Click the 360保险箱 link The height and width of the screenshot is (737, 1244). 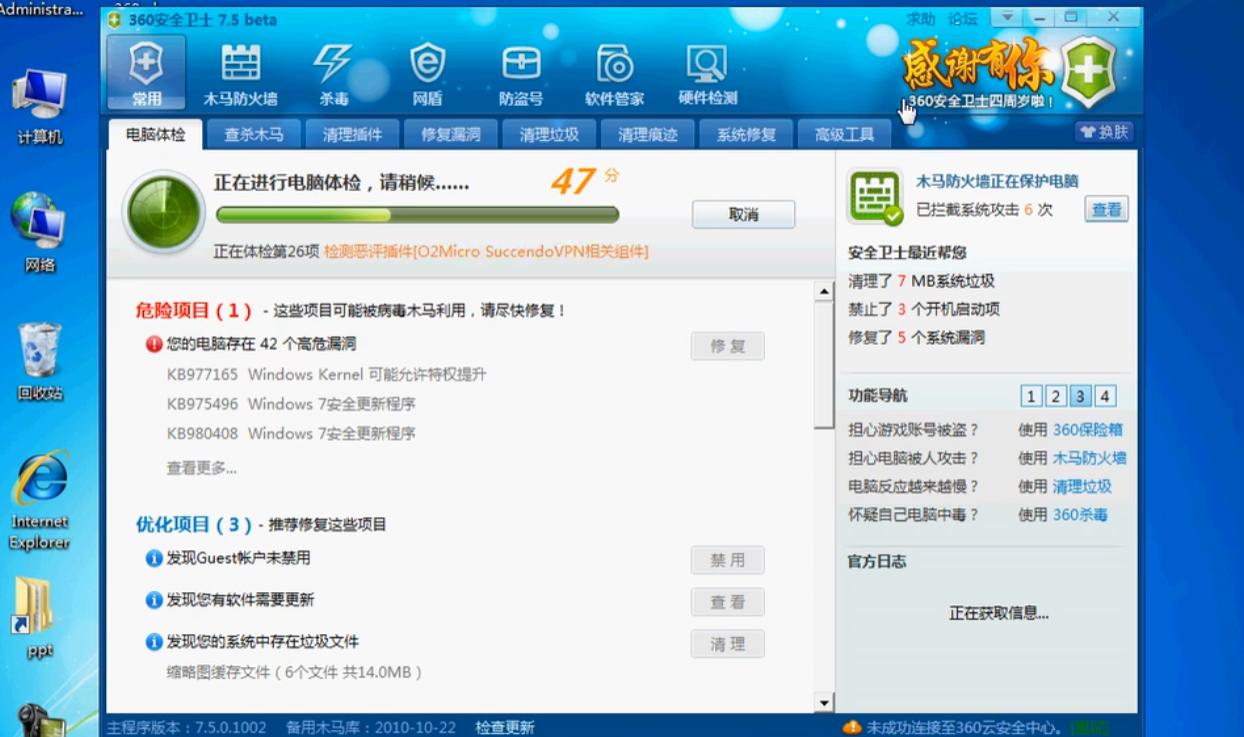click(1088, 430)
